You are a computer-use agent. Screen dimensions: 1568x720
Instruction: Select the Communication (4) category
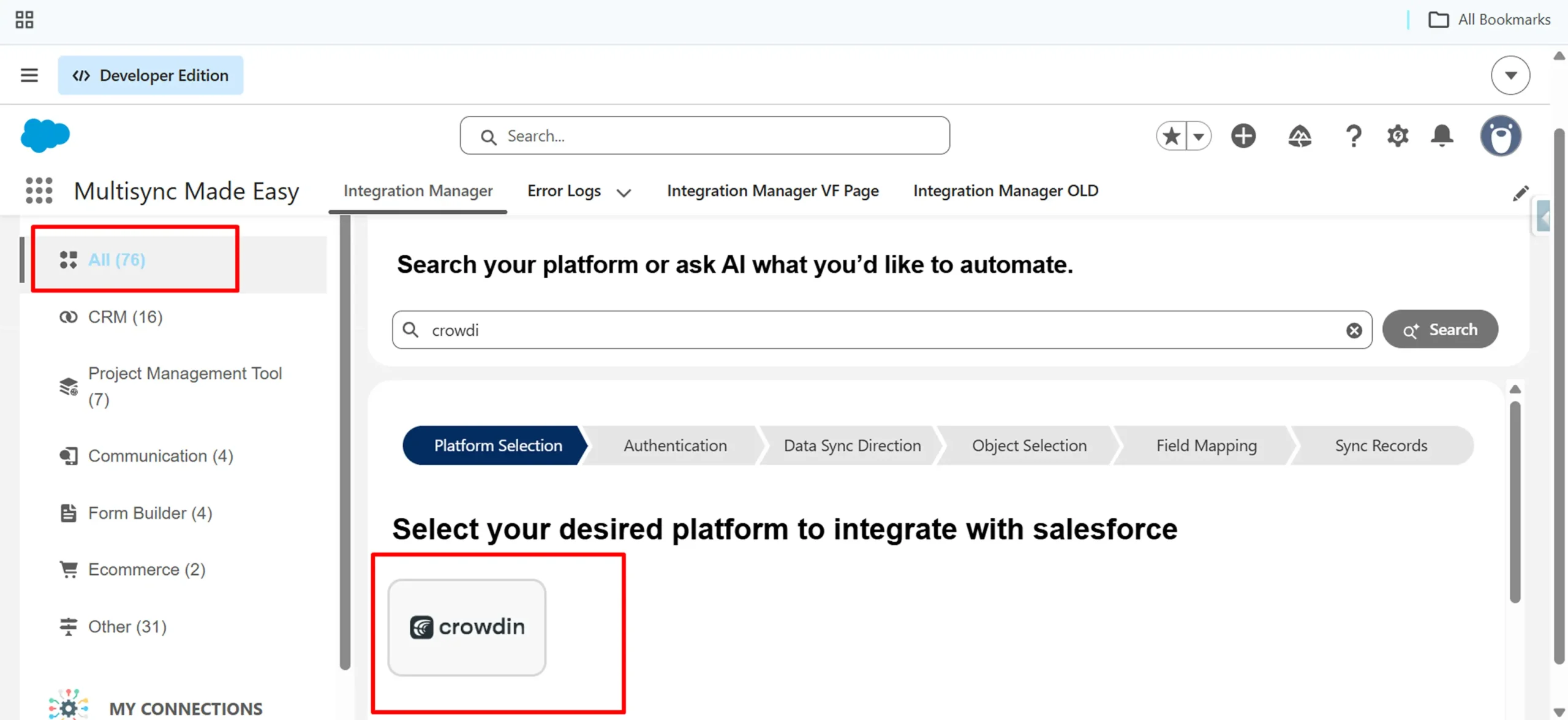pyautogui.click(x=160, y=456)
